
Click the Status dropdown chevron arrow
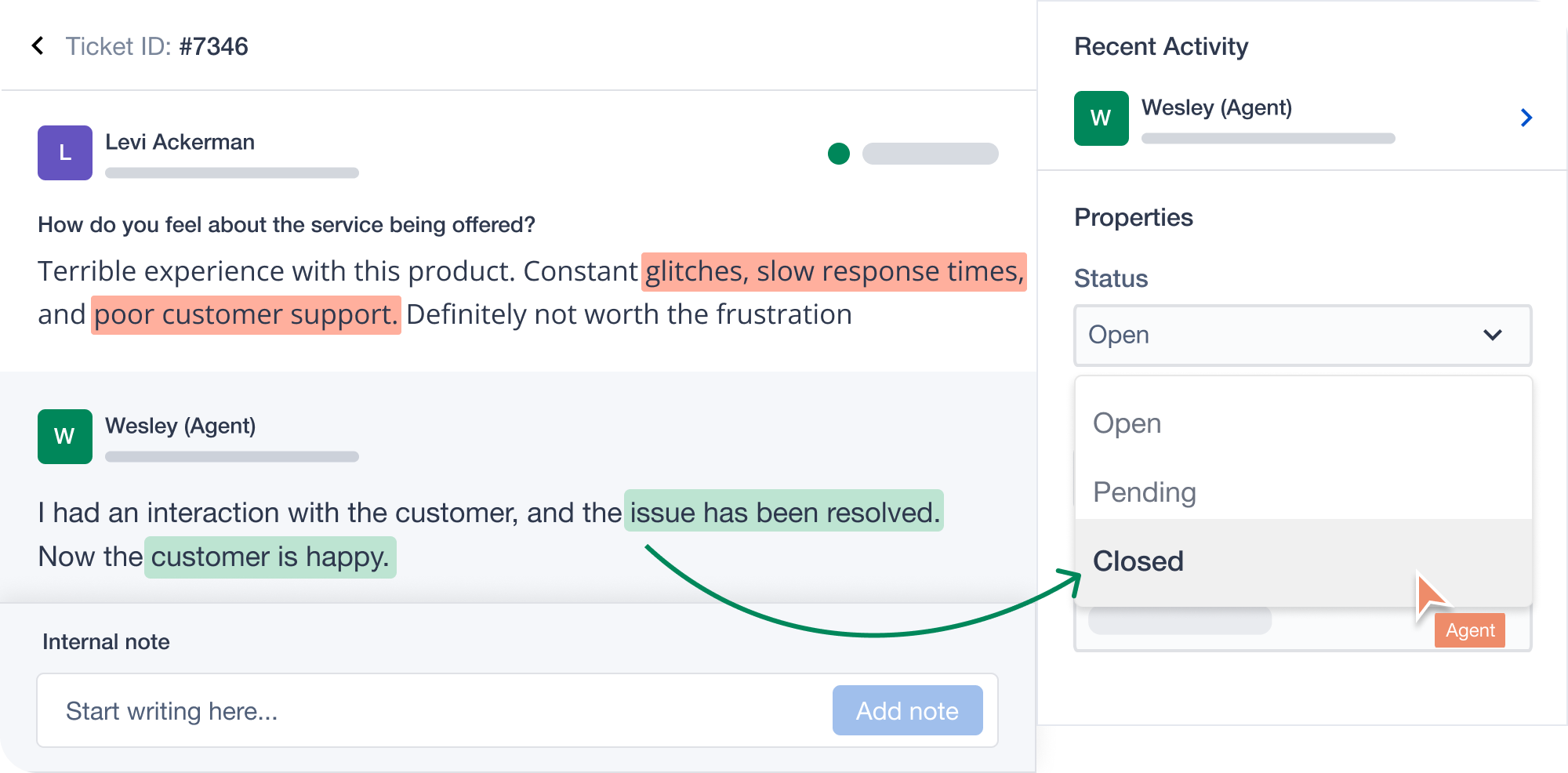1493,335
